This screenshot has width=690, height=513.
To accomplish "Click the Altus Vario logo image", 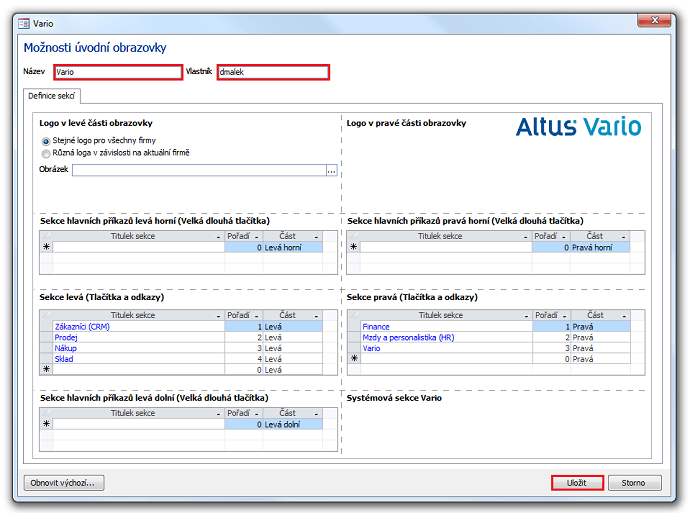I will pos(578,127).
